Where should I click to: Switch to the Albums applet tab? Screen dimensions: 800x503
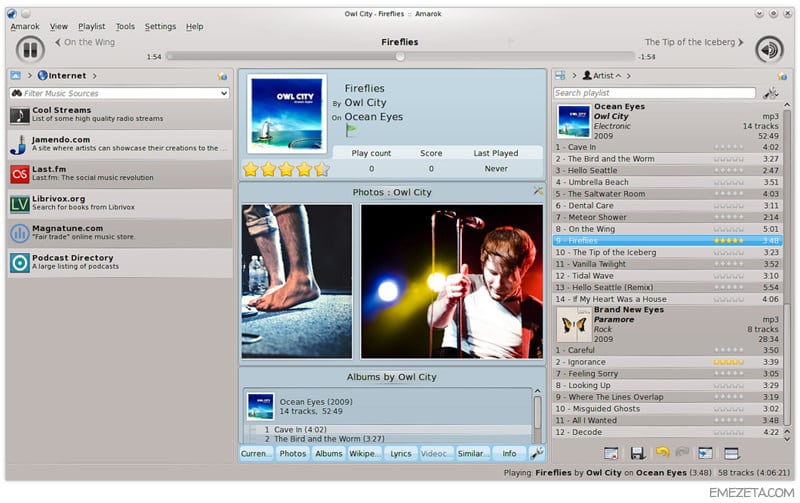coord(329,453)
